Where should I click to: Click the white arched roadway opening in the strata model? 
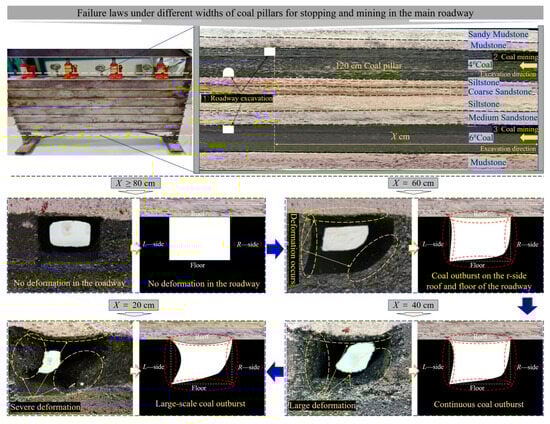[228, 73]
